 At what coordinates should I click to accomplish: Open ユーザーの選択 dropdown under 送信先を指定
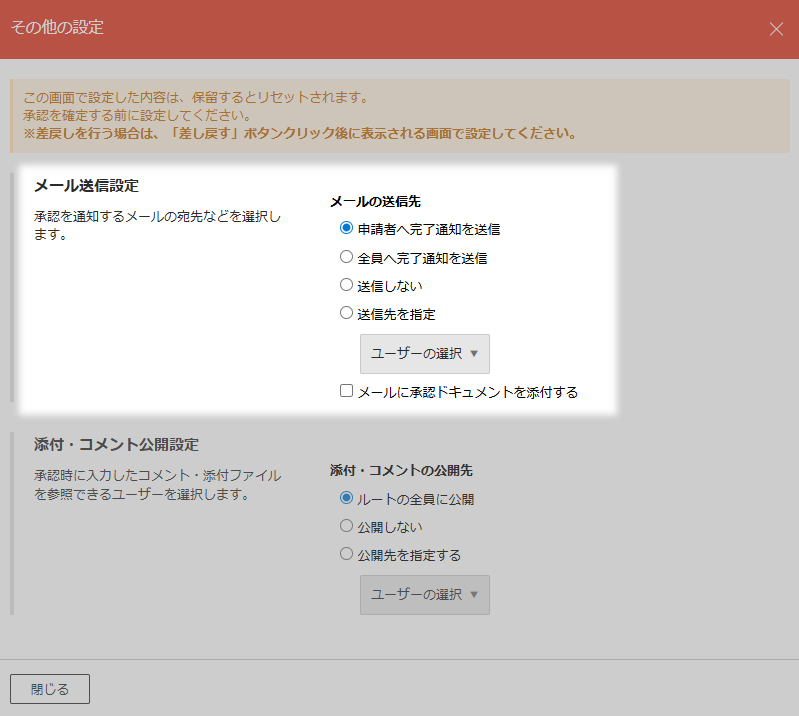pyautogui.click(x=425, y=354)
